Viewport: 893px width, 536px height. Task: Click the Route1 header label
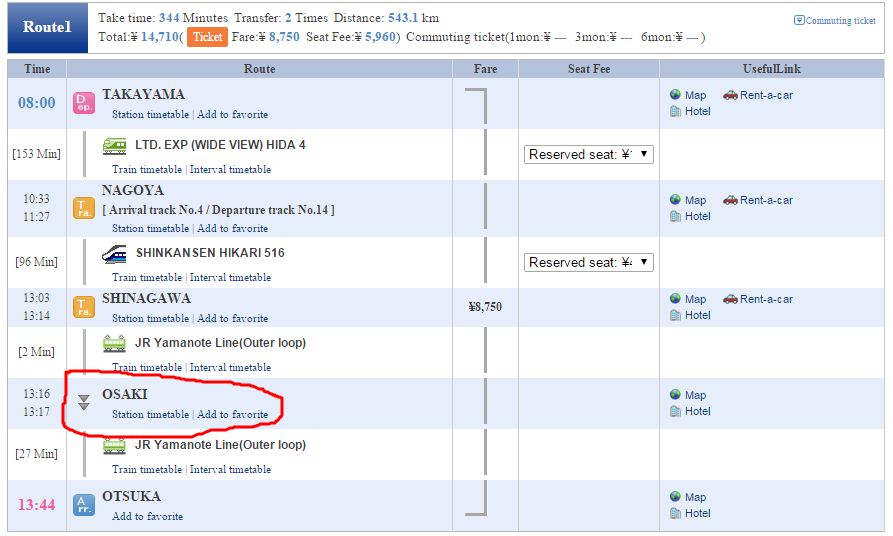point(47,27)
